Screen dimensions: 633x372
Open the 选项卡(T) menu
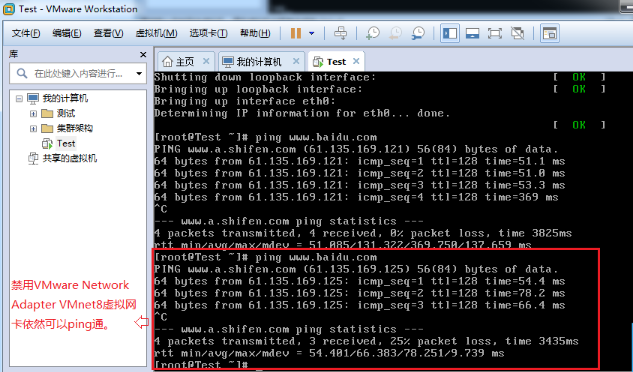coord(208,33)
